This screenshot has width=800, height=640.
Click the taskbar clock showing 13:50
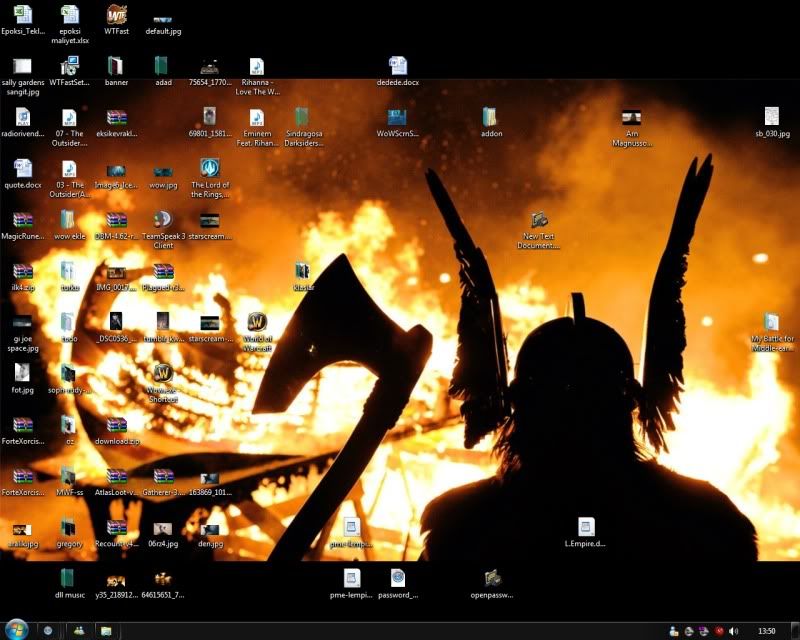coord(767,631)
